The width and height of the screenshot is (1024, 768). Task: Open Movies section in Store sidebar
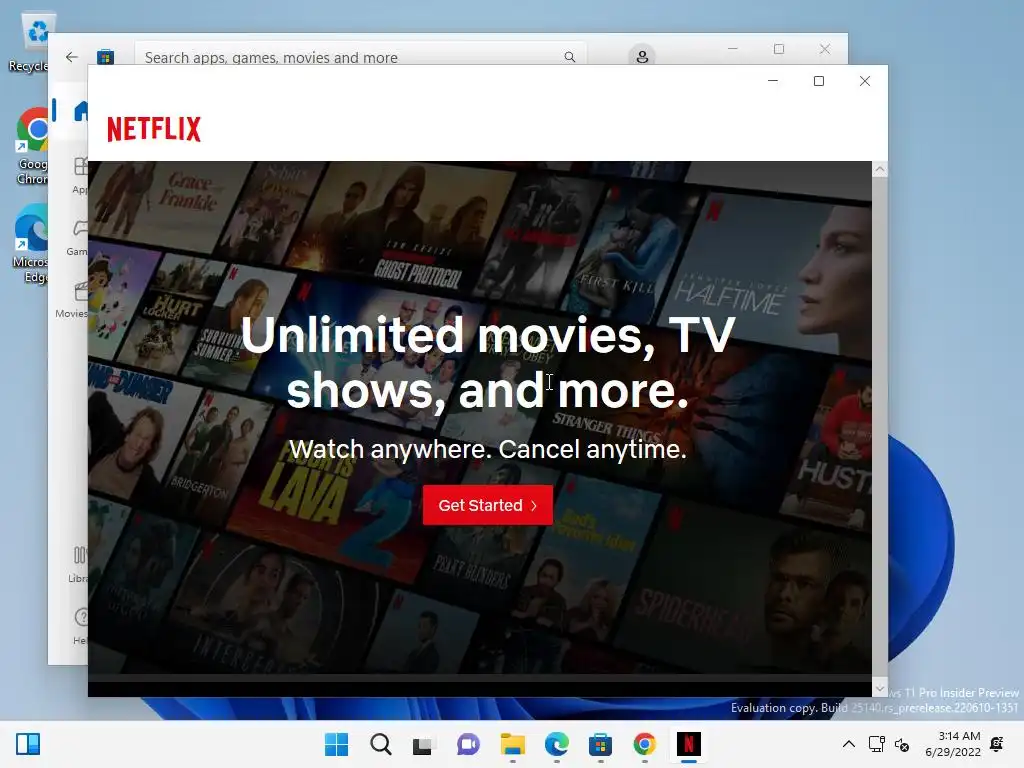point(71,300)
